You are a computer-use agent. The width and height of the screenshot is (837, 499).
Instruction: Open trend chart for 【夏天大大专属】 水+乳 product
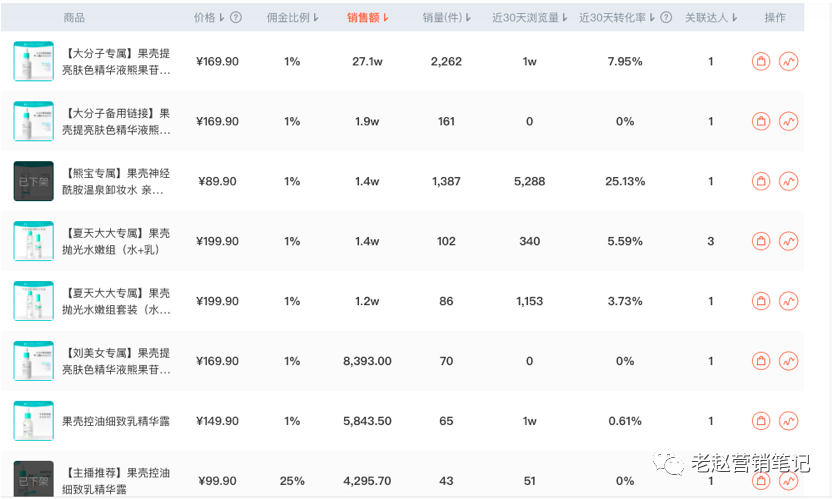pos(789,242)
